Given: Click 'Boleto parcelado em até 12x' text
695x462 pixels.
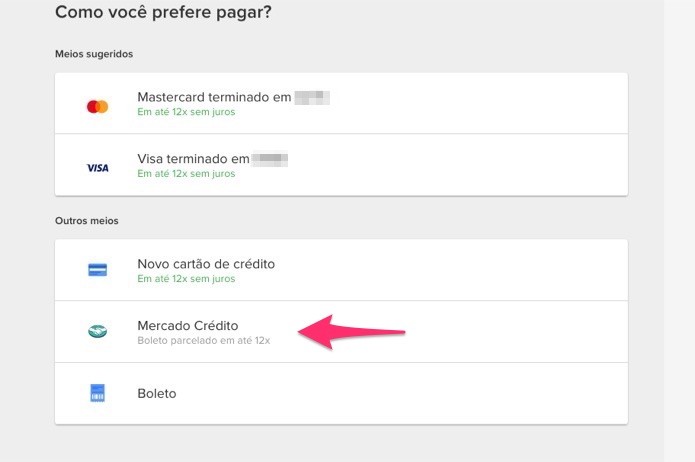Looking at the screenshot, I should (x=204, y=341).
